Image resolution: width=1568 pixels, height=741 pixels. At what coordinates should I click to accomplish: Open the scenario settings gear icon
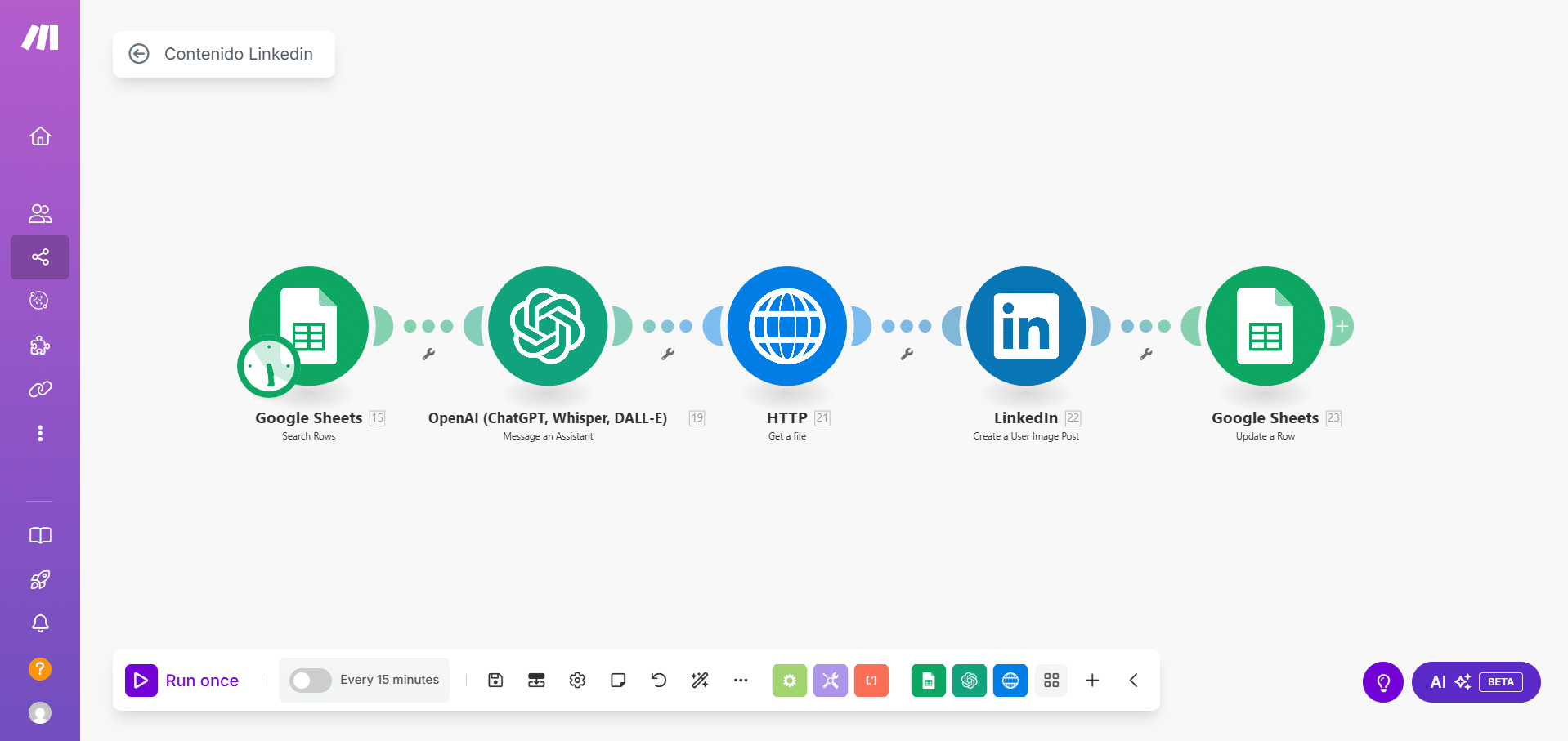tap(577, 681)
